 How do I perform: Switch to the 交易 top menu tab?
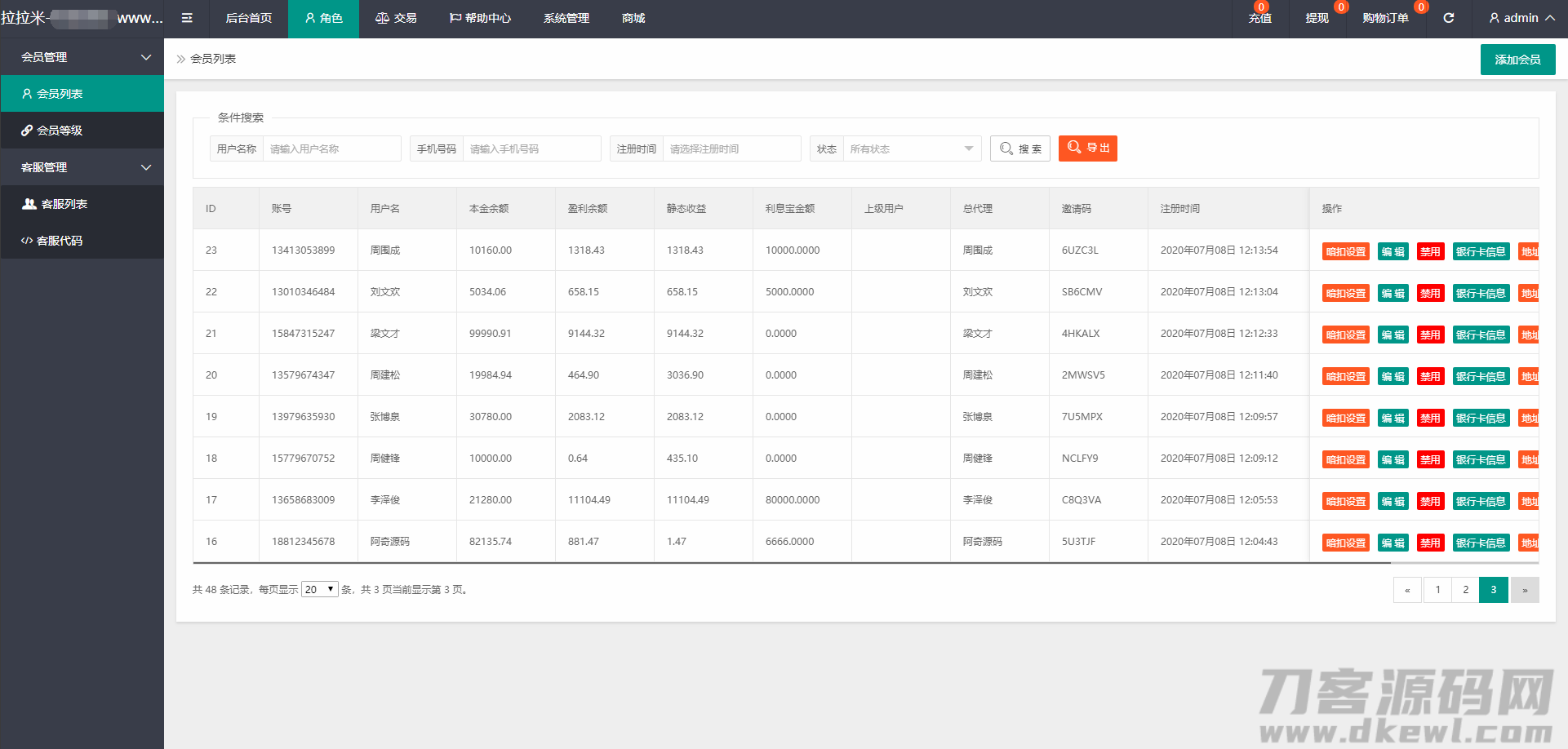pyautogui.click(x=396, y=18)
